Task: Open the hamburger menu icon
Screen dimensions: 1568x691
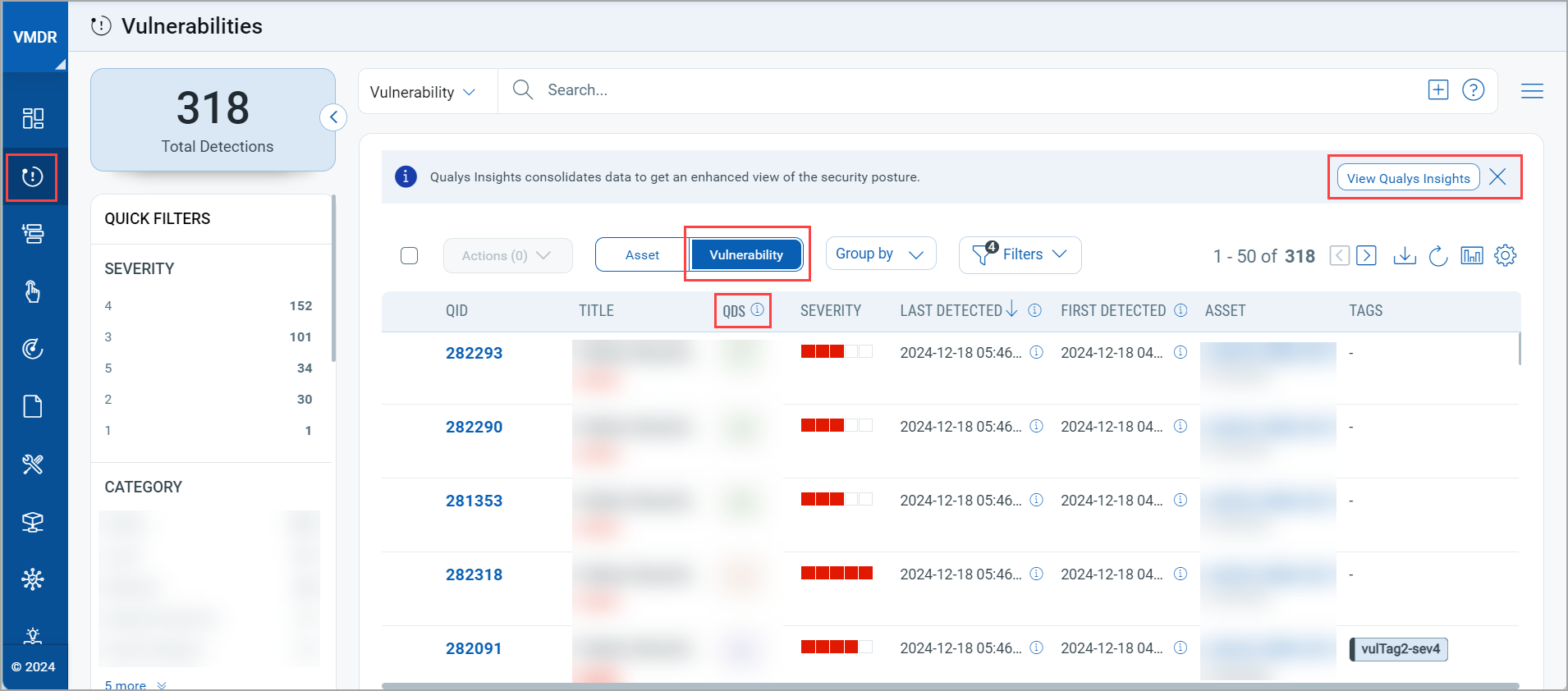Action: [x=1531, y=91]
